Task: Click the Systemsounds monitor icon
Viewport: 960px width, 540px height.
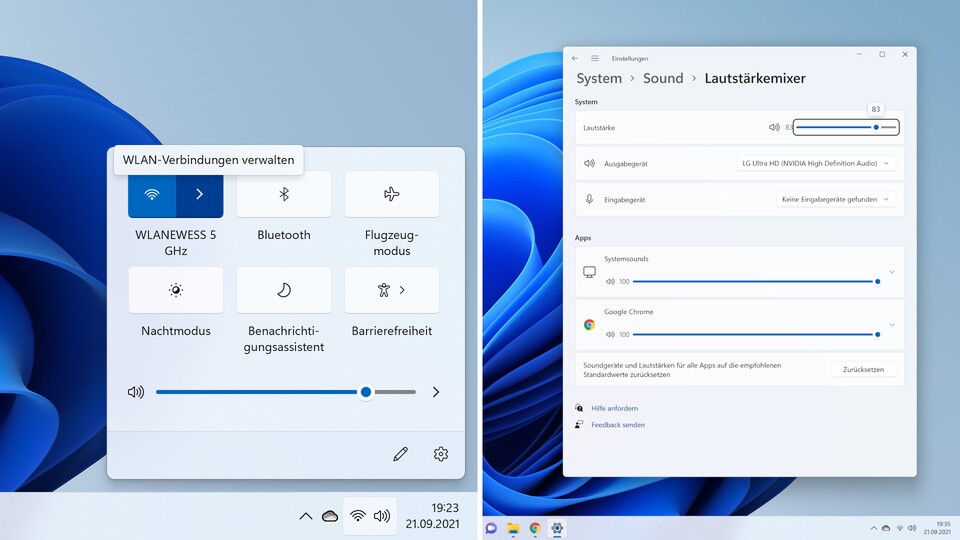Action: (x=590, y=272)
